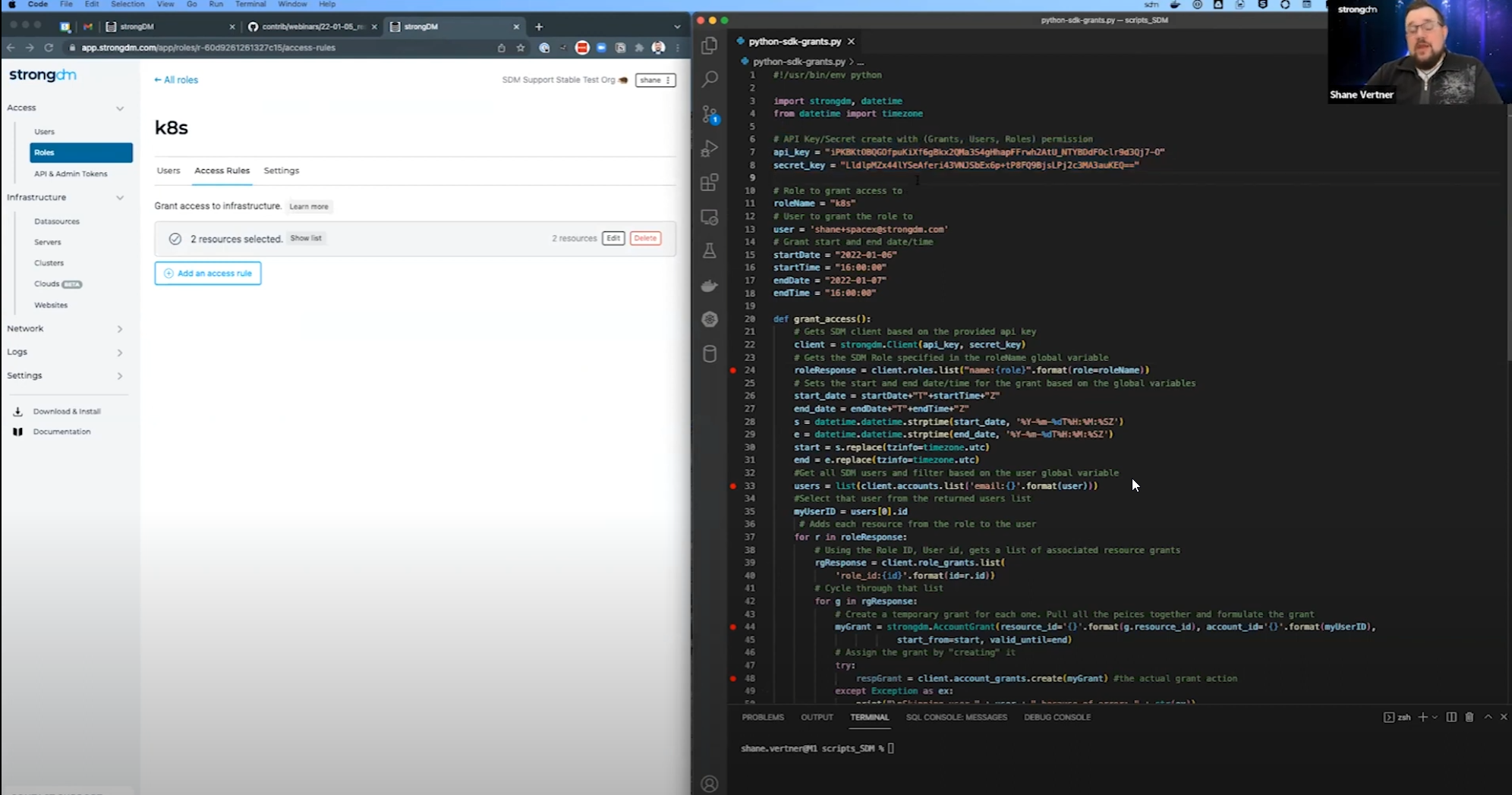
Task: Reload the browser page
Action: (x=49, y=48)
